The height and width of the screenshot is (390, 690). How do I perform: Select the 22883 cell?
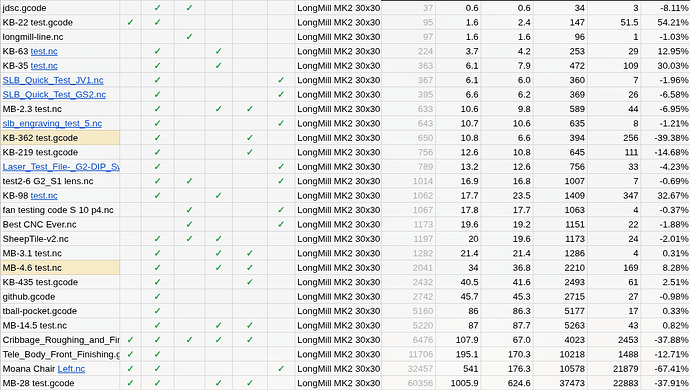tap(614, 383)
